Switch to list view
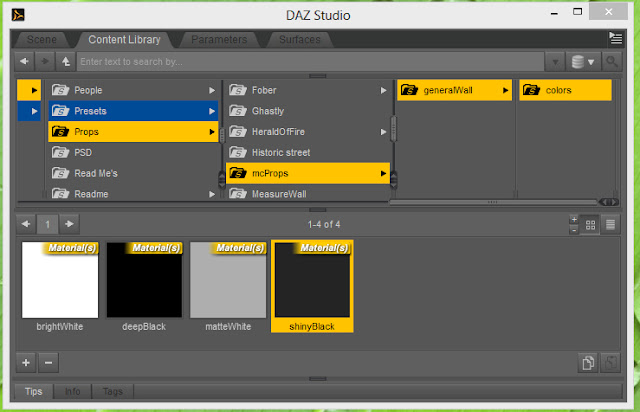The height and width of the screenshot is (412, 640). [610, 225]
